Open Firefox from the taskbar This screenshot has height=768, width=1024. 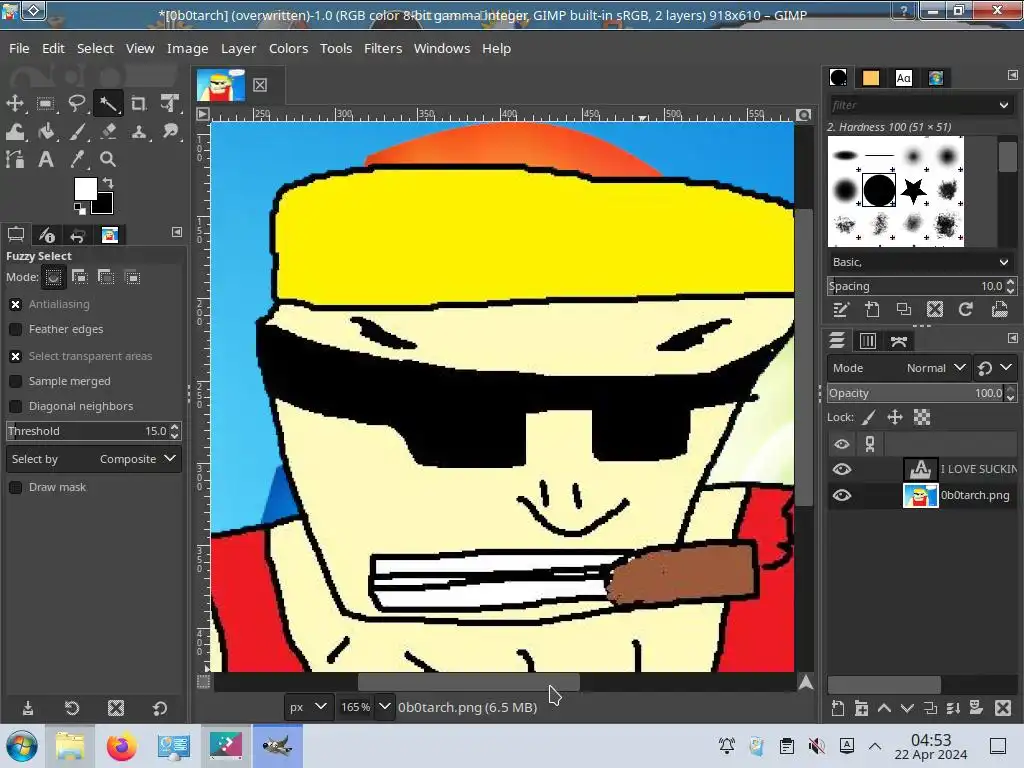point(121,746)
